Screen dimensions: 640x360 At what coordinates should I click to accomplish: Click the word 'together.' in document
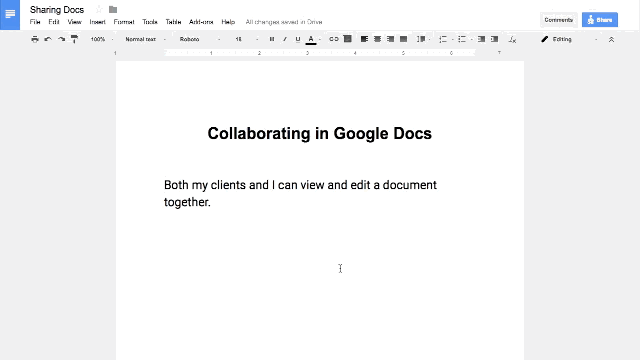[187, 202]
